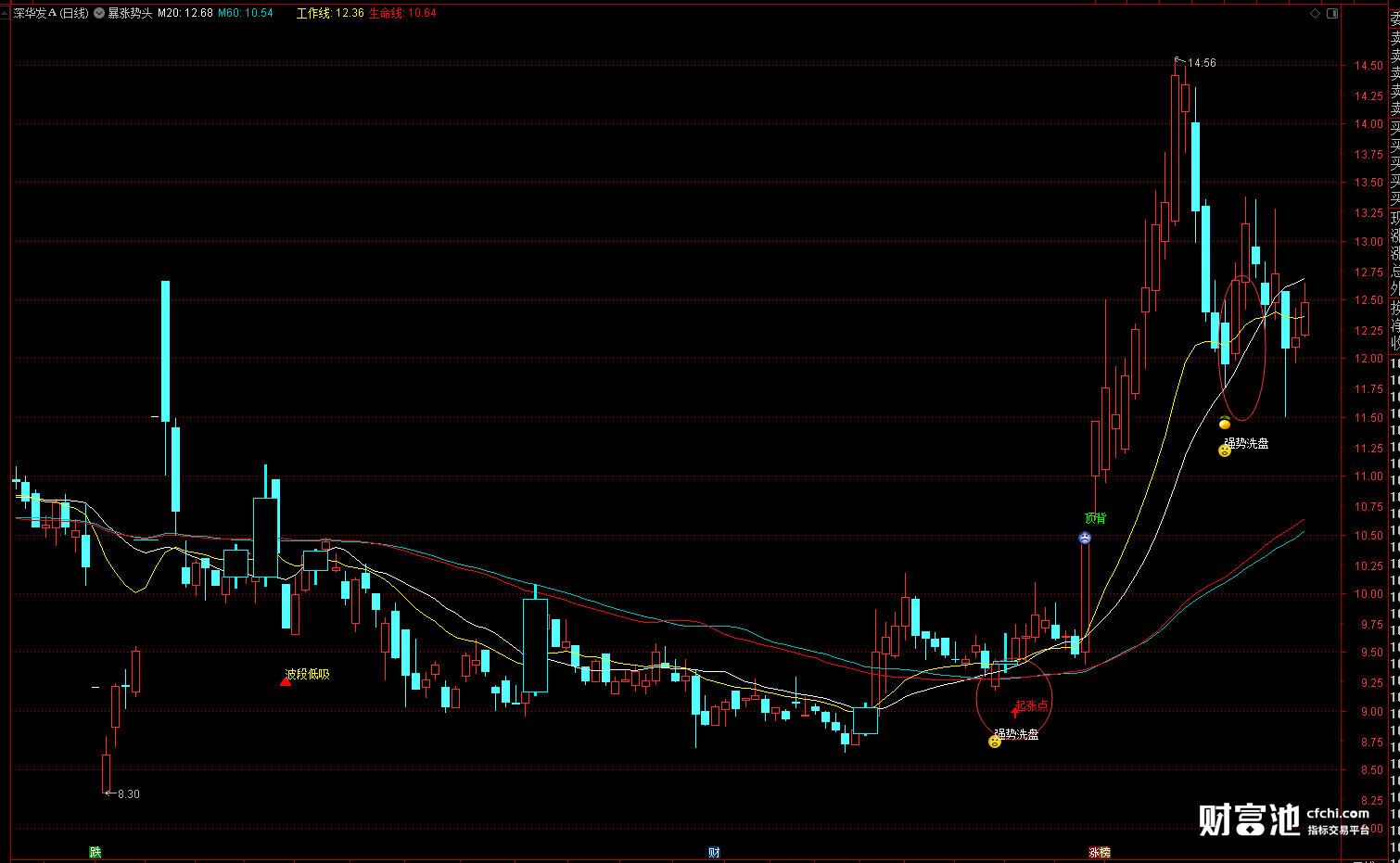Click the red arrow beside 起涨点
The height and width of the screenshot is (863, 1400).
coord(1015,712)
